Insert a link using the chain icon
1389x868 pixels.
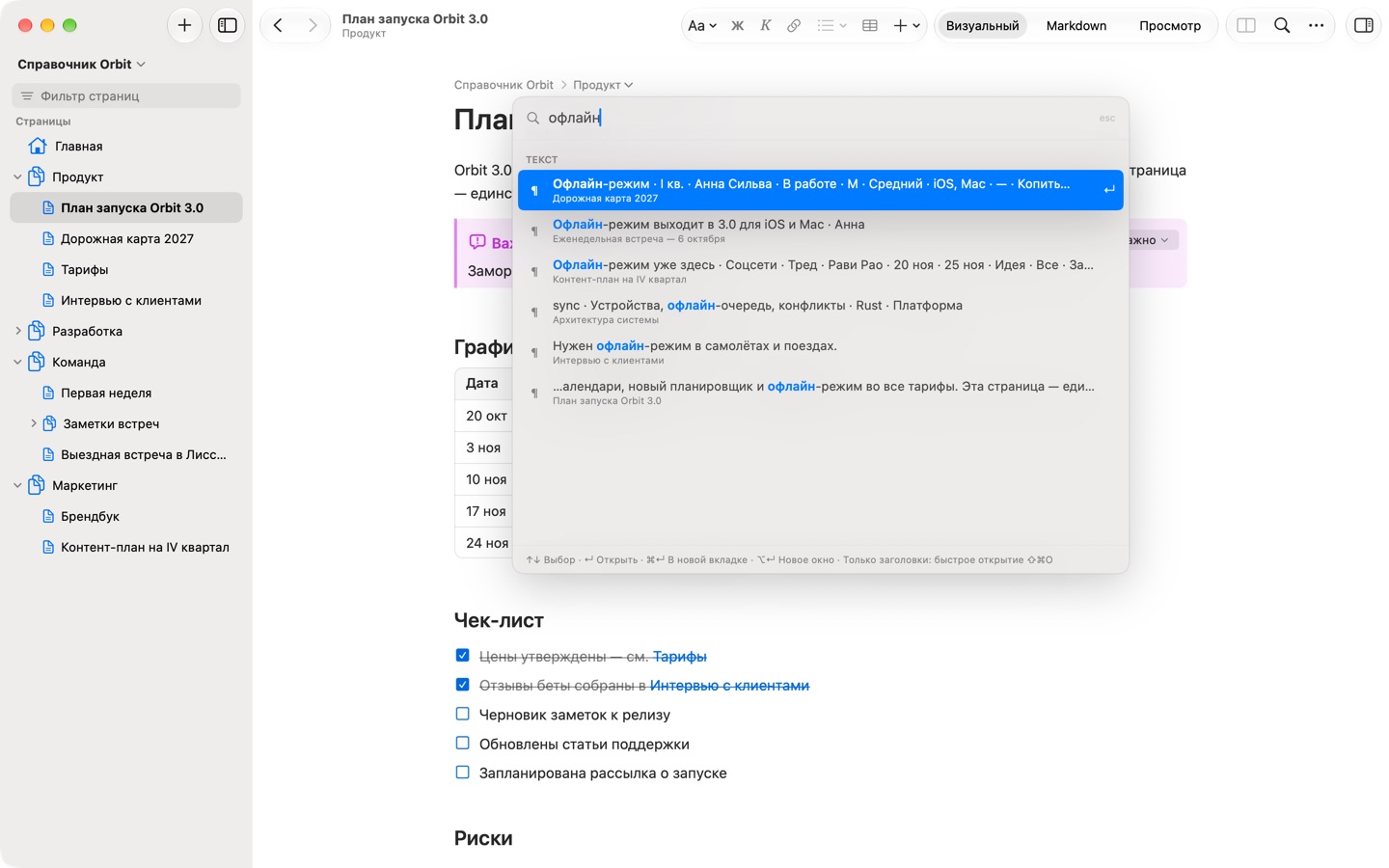click(794, 26)
